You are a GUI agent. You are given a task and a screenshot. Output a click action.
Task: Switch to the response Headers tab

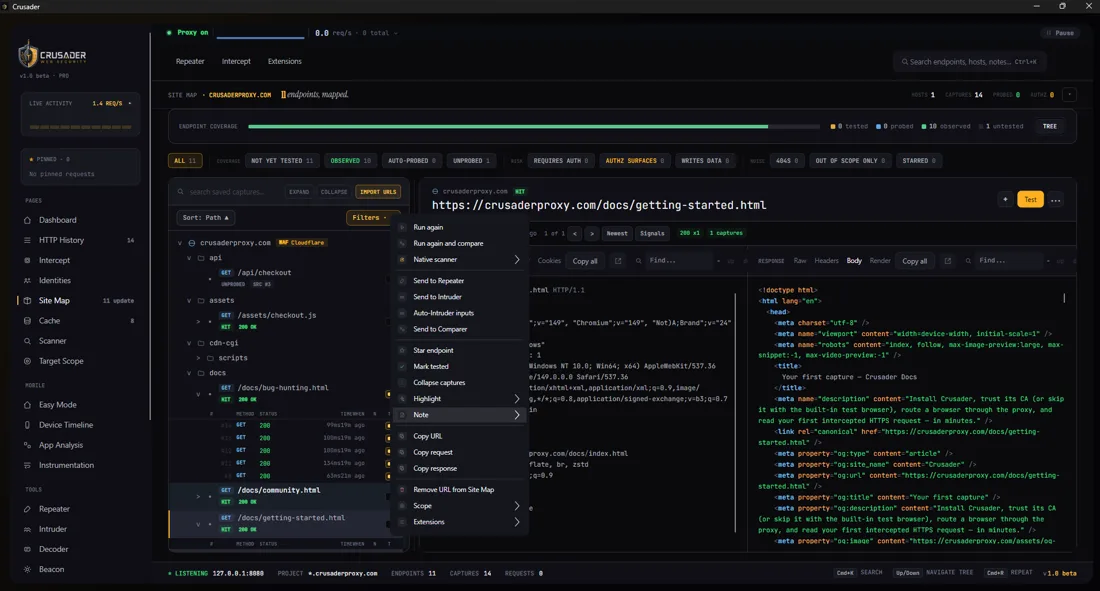coord(826,260)
